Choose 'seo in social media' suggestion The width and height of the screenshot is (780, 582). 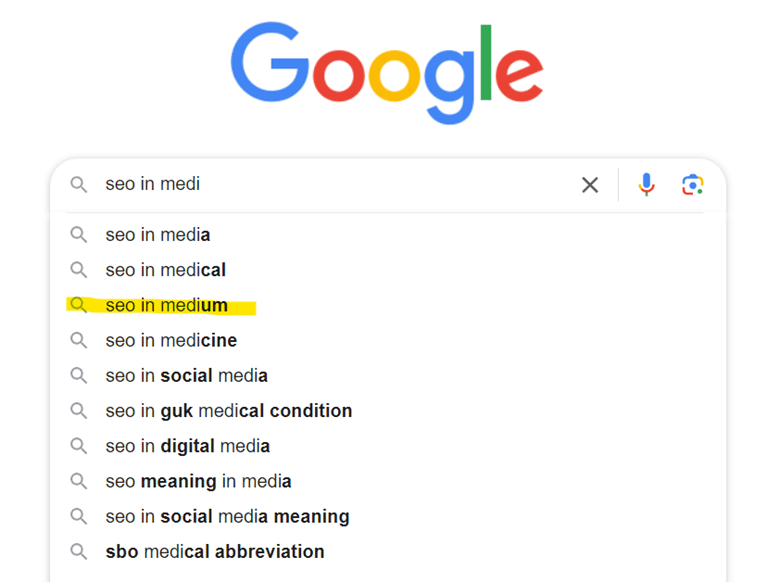click(x=186, y=376)
